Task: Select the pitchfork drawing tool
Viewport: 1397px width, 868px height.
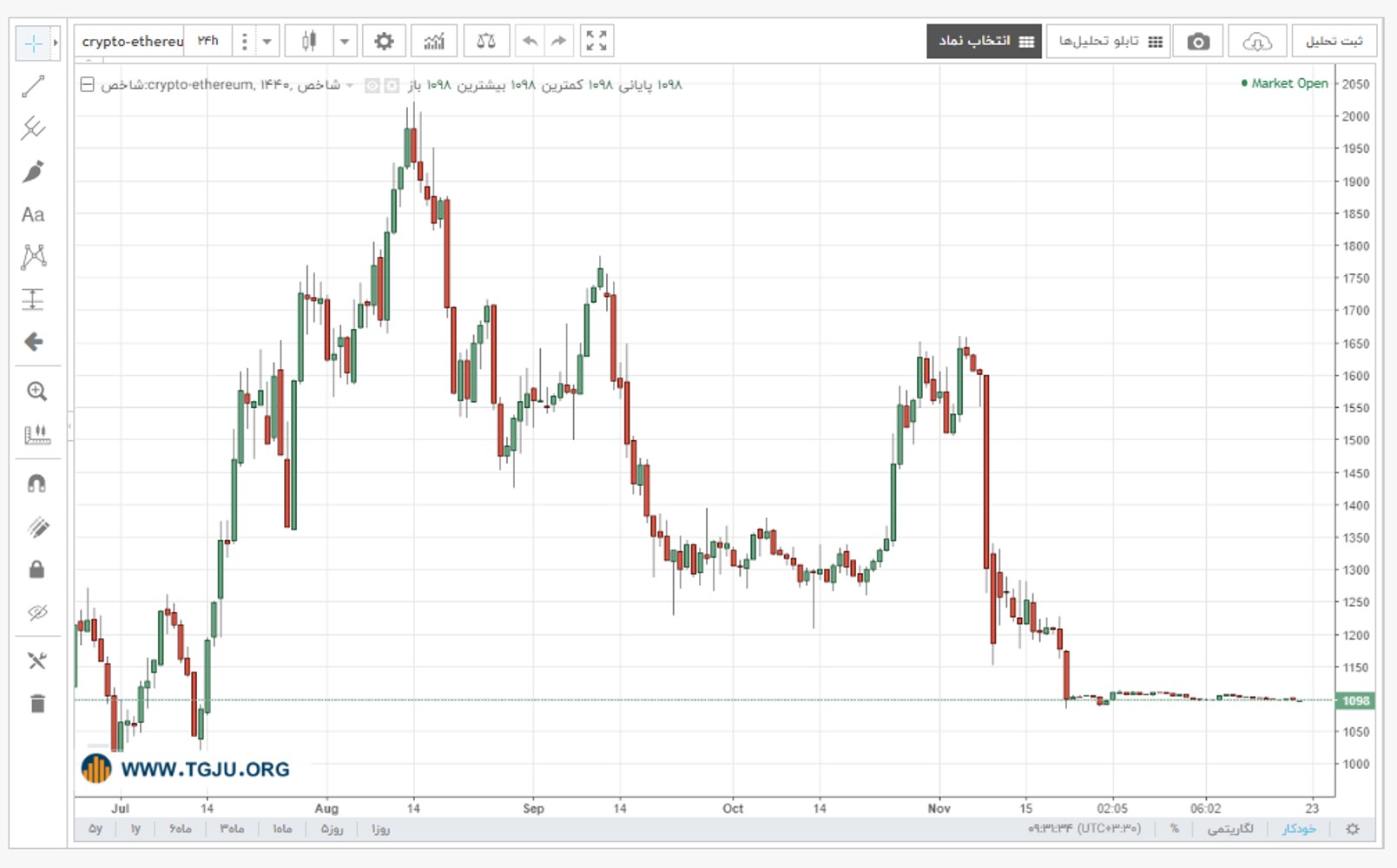Action: [33, 128]
